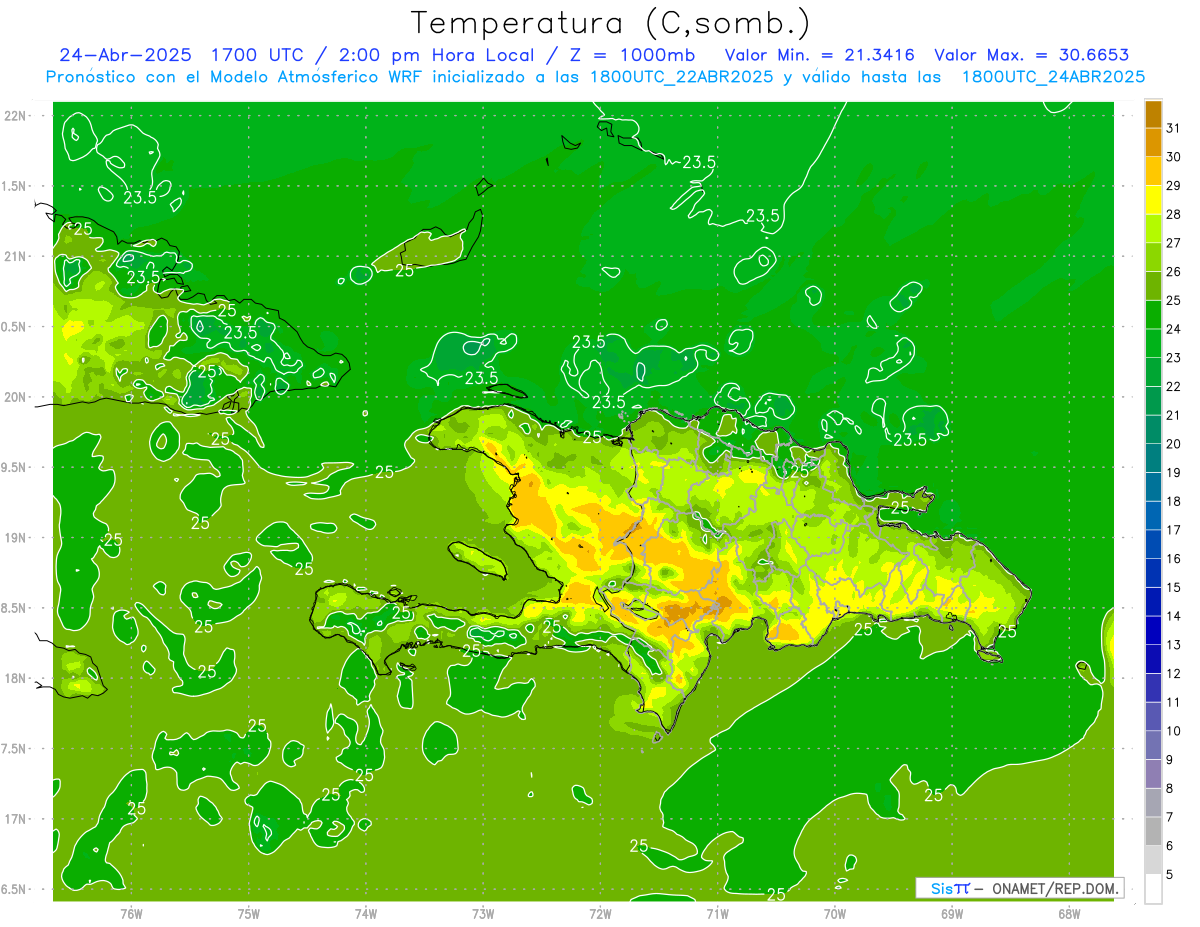Viewport: 1200px width, 927px height.
Task: Click the '8' legend scale label
Action: click(x=1170, y=788)
